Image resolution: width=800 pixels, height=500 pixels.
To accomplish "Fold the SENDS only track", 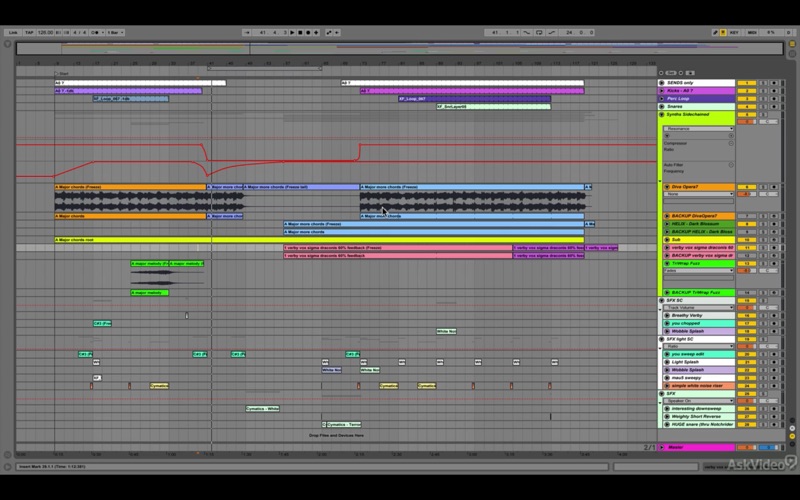I will pos(662,83).
